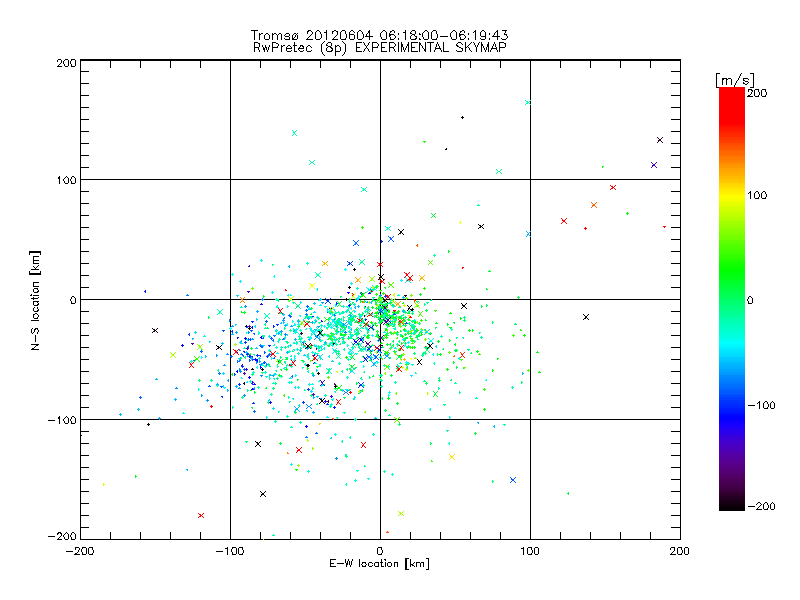800x600 pixels.
Task: Click the colorbar tick label "200"
Action: [757, 93]
